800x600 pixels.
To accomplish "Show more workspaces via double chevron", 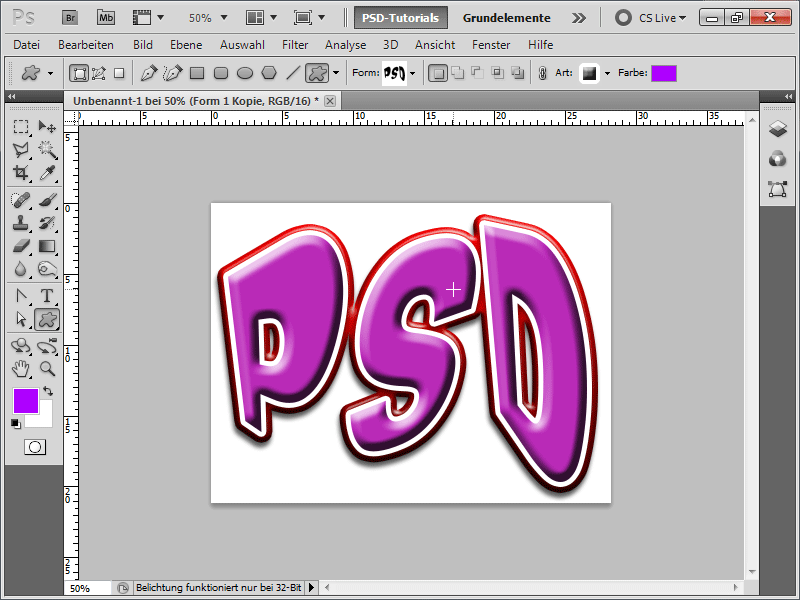I will 579,18.
